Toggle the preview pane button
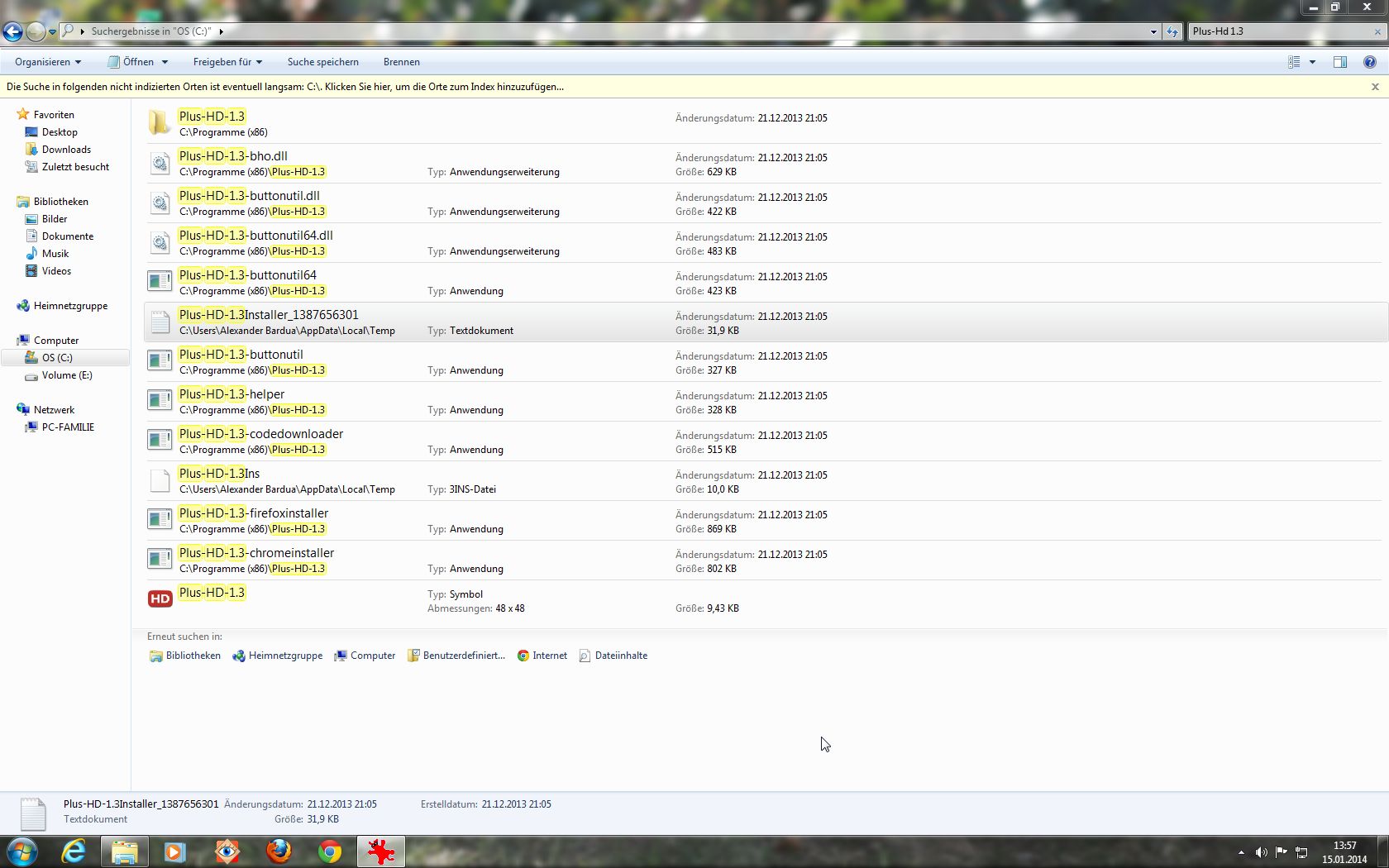The image size is (1389, 868). tap(1339, 62)
